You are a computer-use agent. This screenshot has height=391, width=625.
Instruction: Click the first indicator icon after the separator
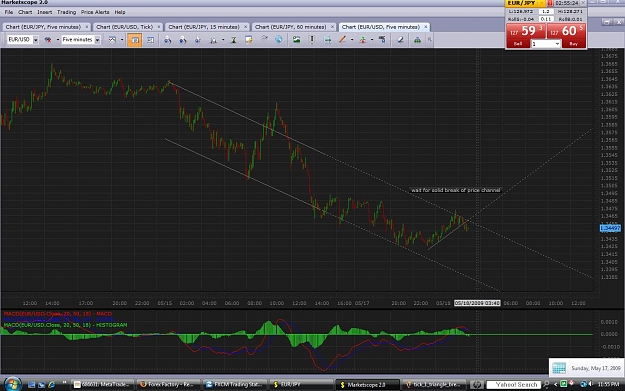pyautogui.click(x=167, y=40)
